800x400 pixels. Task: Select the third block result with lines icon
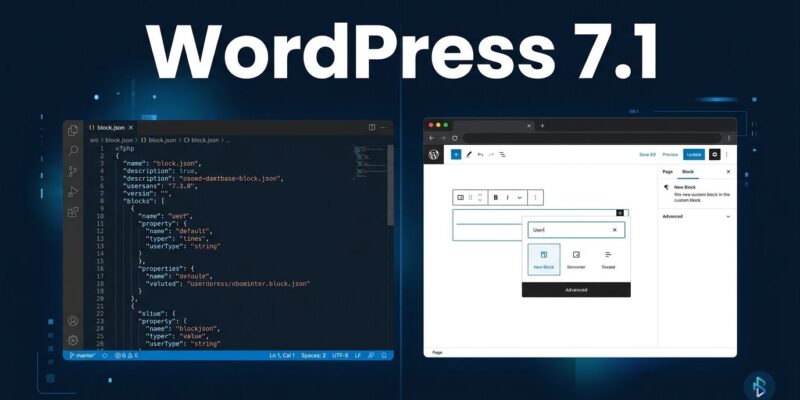pyautogui.click(x=608, y=259)
